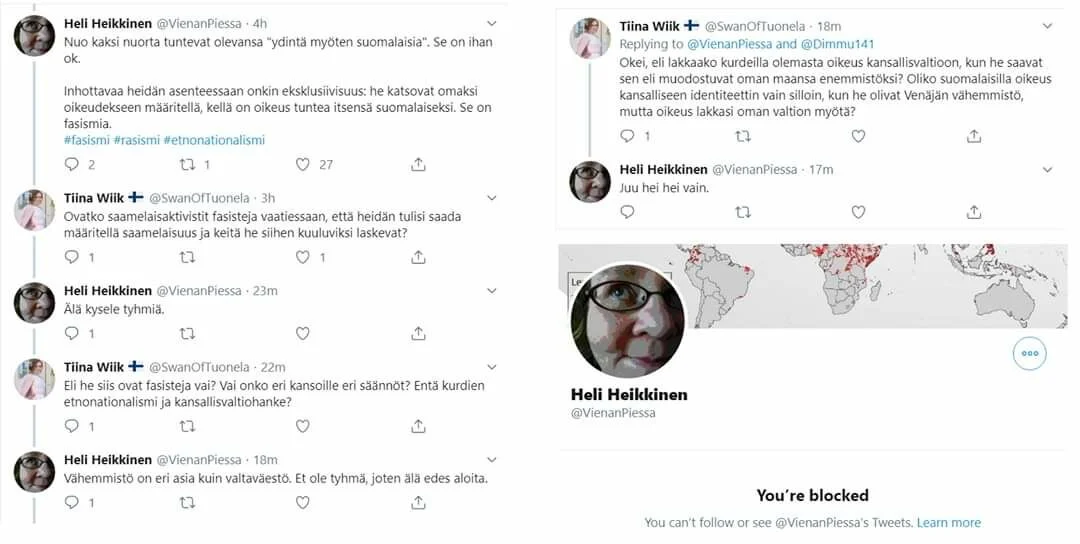The image size is (1080, 544).
Task: Open the #fasismi hashtag
Action: pos(87,140)
